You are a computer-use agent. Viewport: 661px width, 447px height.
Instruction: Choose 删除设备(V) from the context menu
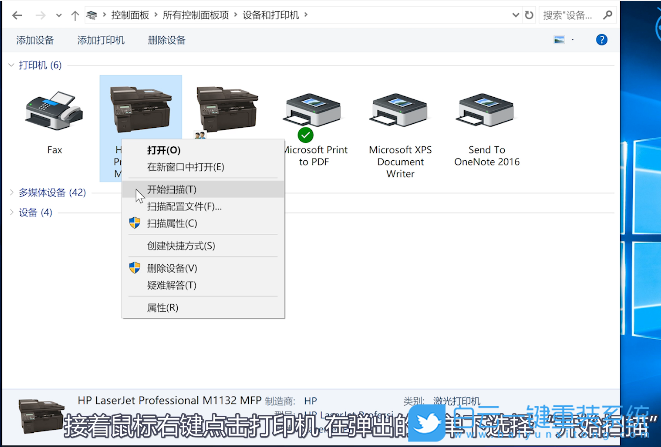(x=203, y=268)
